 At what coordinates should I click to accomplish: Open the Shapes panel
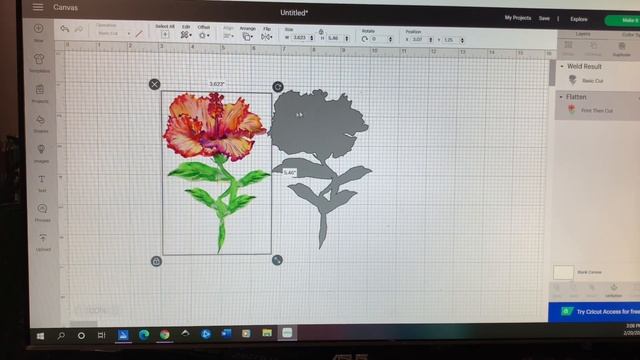coord(40,123)
